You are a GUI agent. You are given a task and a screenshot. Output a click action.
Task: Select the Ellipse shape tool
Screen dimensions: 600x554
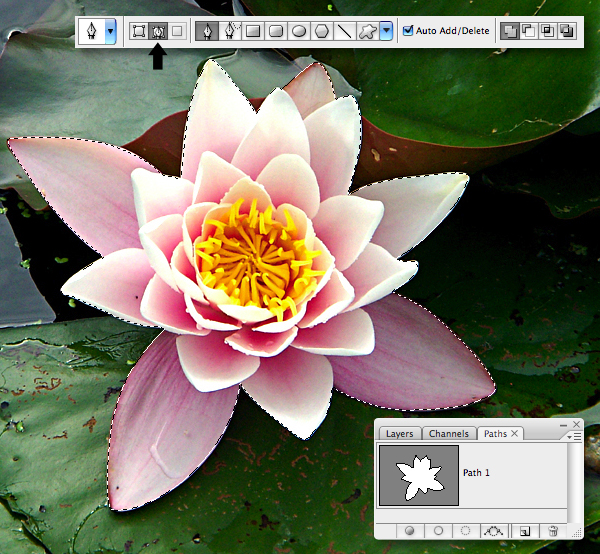click(x=299, y=31)
